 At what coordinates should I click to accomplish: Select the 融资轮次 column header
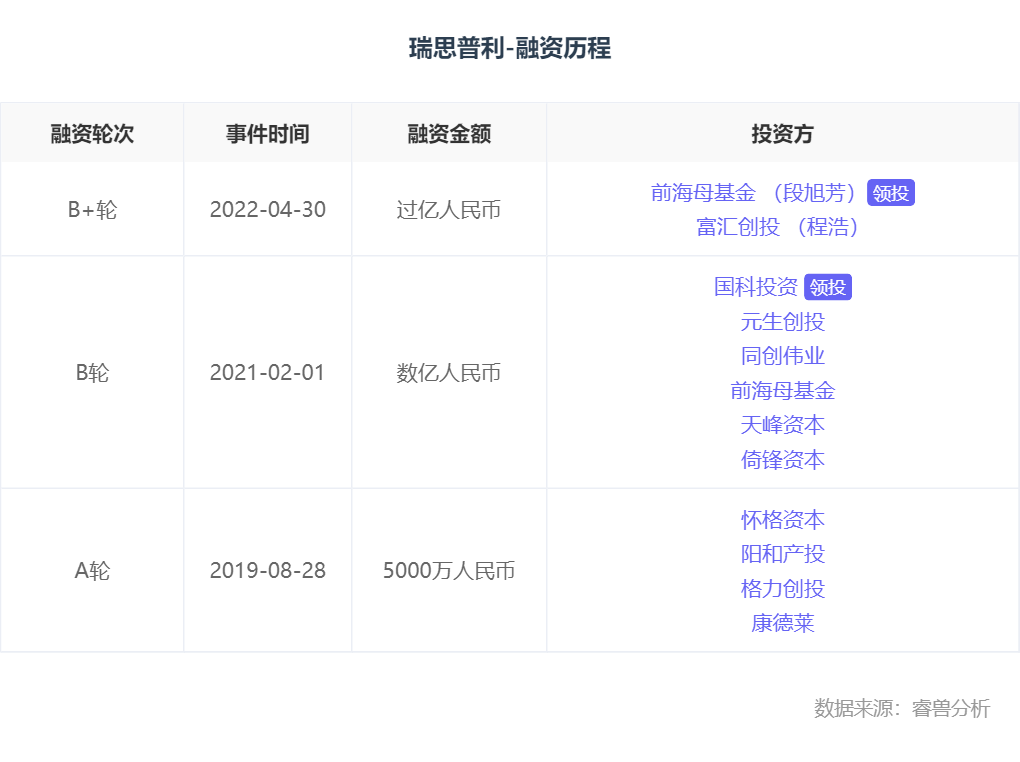[92, 133]
